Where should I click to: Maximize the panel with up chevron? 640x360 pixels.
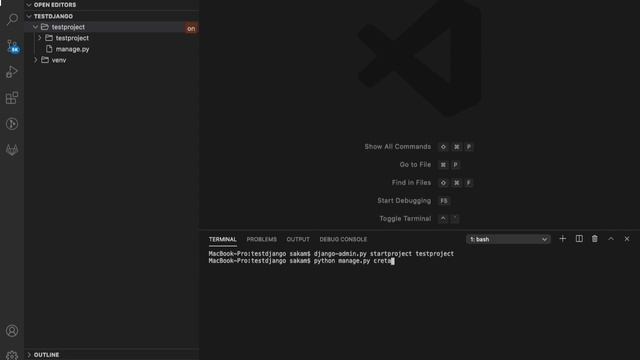click(611, 239)
